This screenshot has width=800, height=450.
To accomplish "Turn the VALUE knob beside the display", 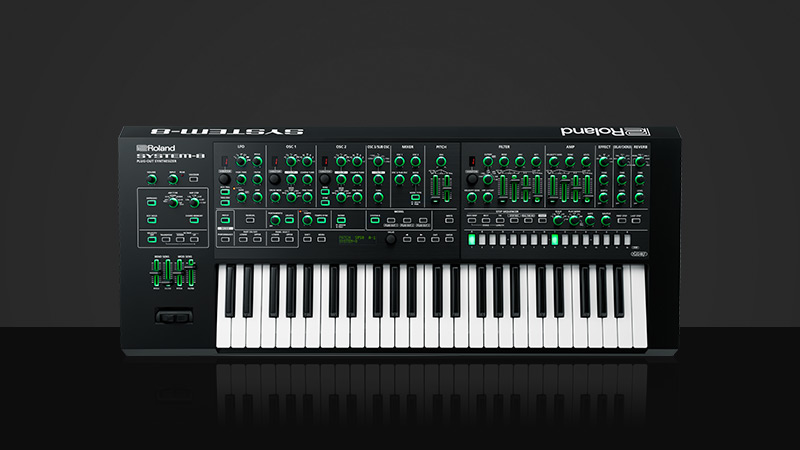I will click(391, 239).
